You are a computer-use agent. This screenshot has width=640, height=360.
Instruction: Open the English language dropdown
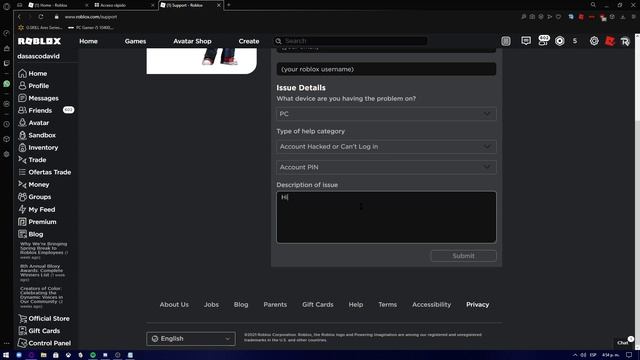(x=191, y=338)
